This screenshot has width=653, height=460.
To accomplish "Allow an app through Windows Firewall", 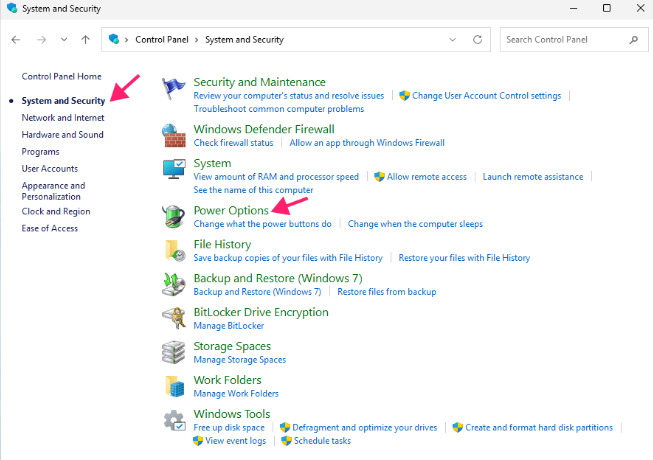I will 367,143.
